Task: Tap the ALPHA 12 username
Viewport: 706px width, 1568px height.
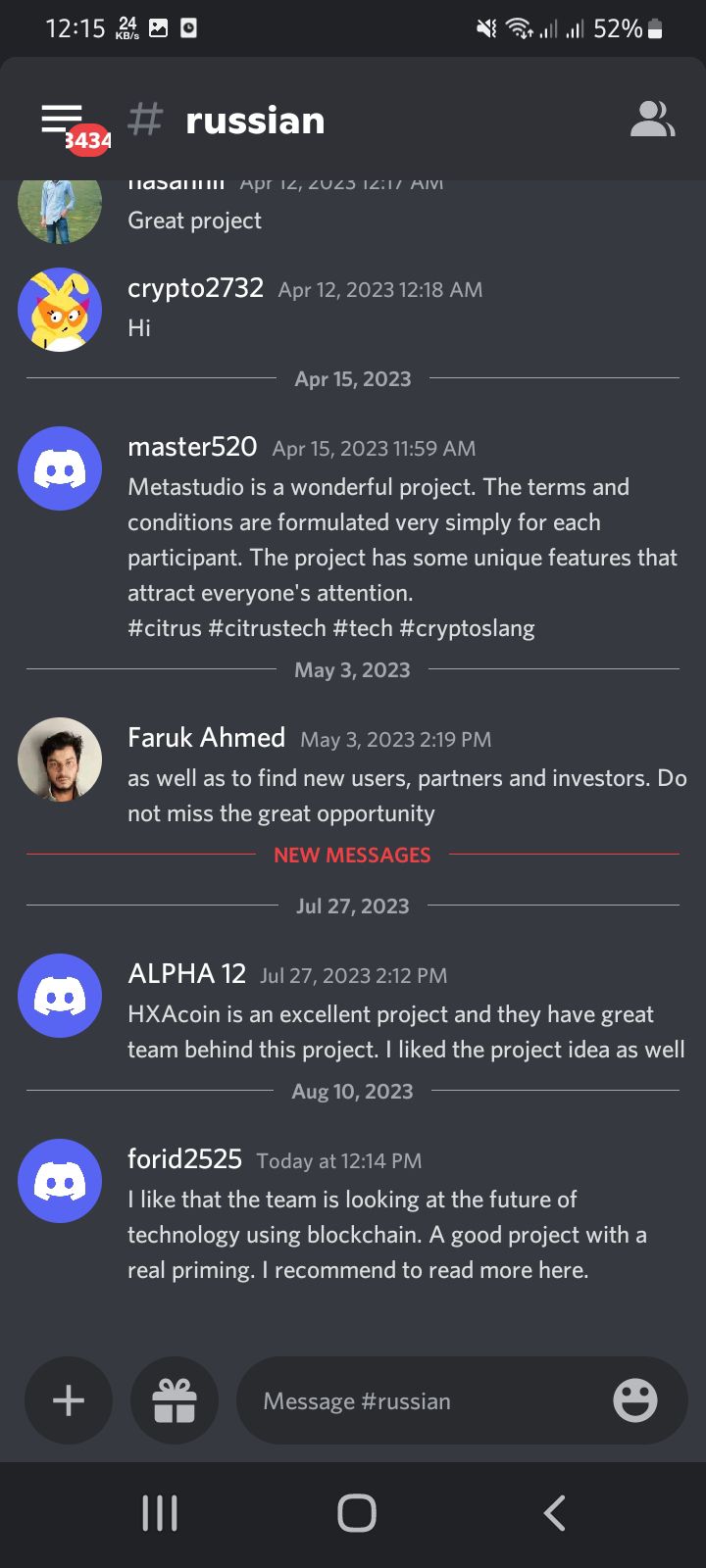Action: point(186,973)
